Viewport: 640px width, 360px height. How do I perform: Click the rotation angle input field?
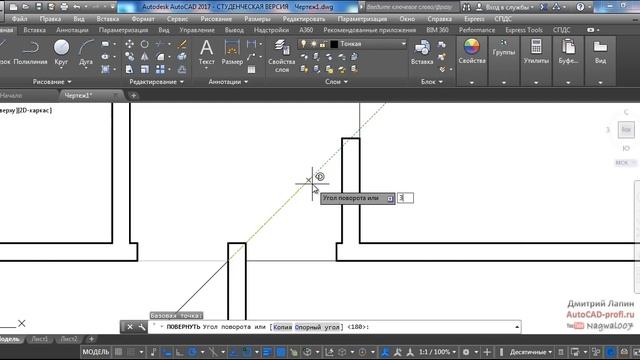pos(405,198)
